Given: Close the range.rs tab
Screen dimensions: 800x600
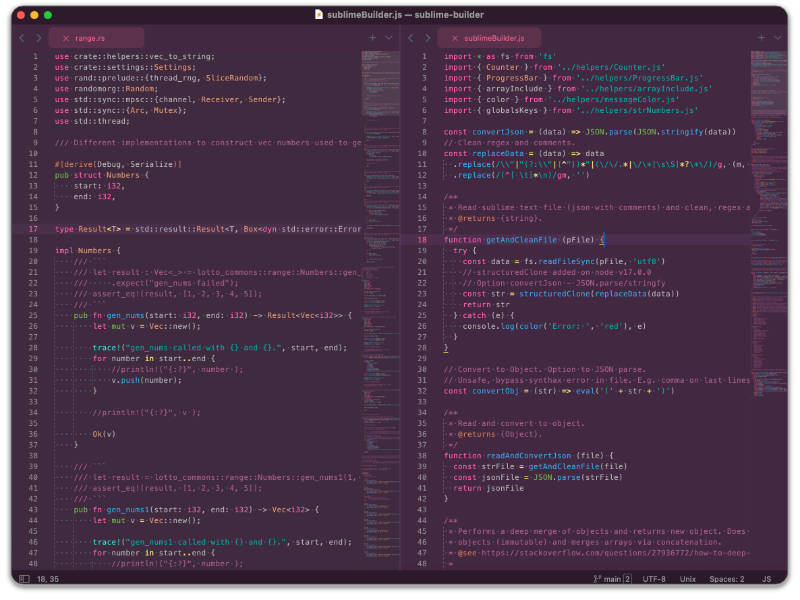Looking at the screenshot, I should pos(66,38).
